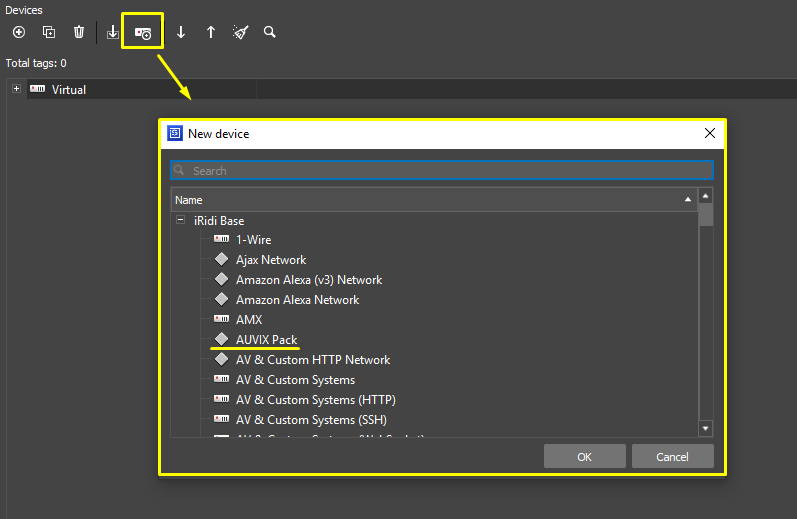Viewport: 797px width, 519px height.
Task: Click AV & Custom Systems (HTTP) icon
Action: click(x=222, y=399)
